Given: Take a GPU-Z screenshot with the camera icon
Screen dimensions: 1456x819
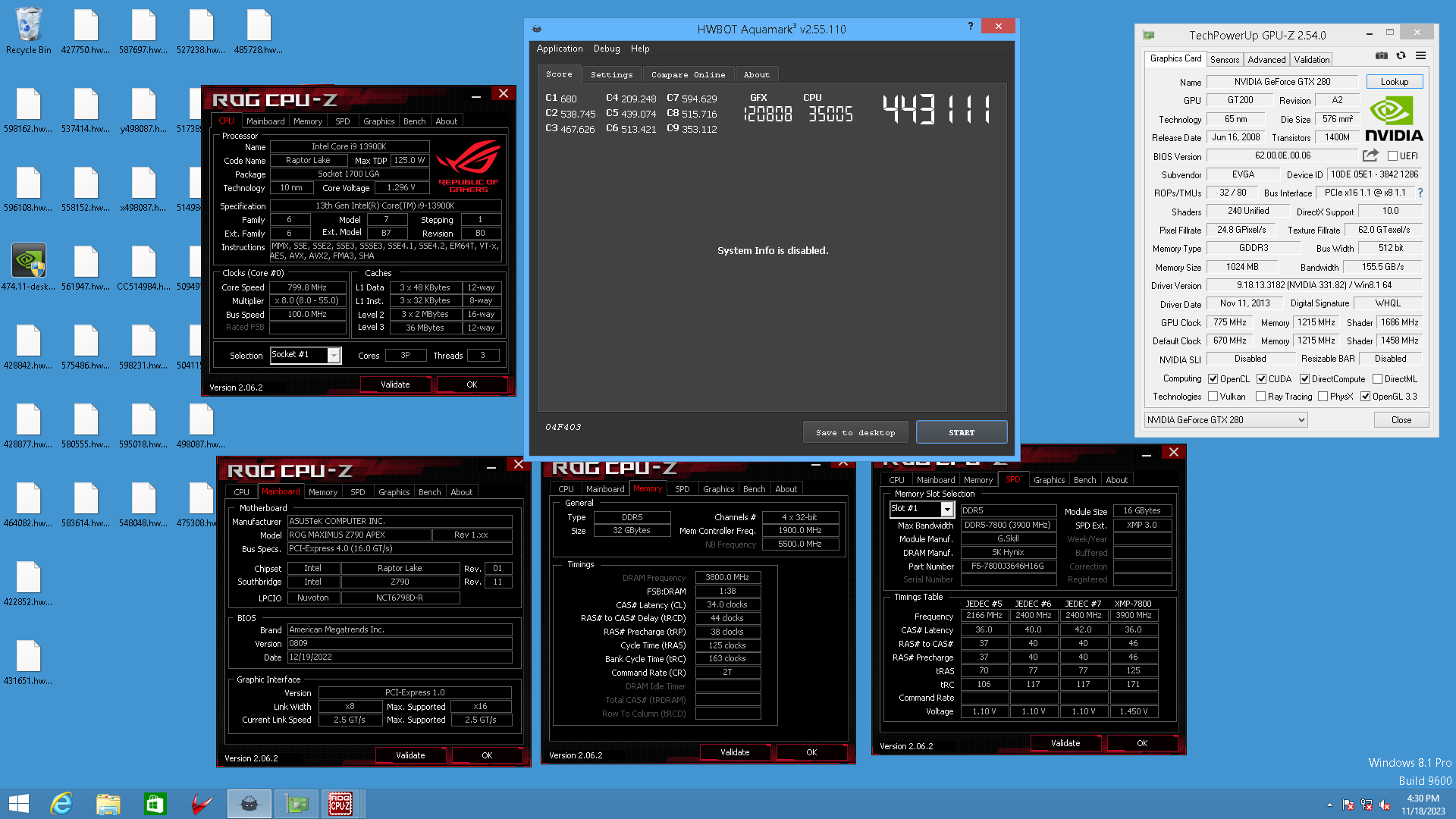Looking at the screenshot, I should pos(1382,55).
